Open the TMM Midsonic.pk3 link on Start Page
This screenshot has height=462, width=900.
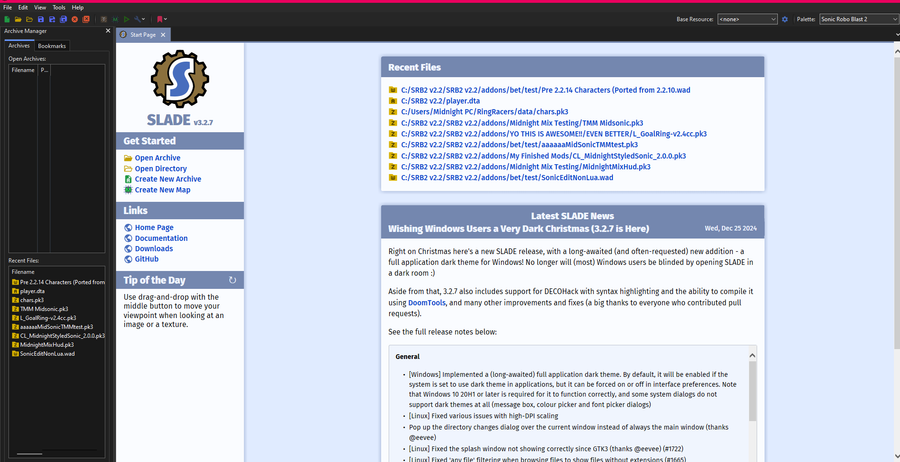pos(522,123)
